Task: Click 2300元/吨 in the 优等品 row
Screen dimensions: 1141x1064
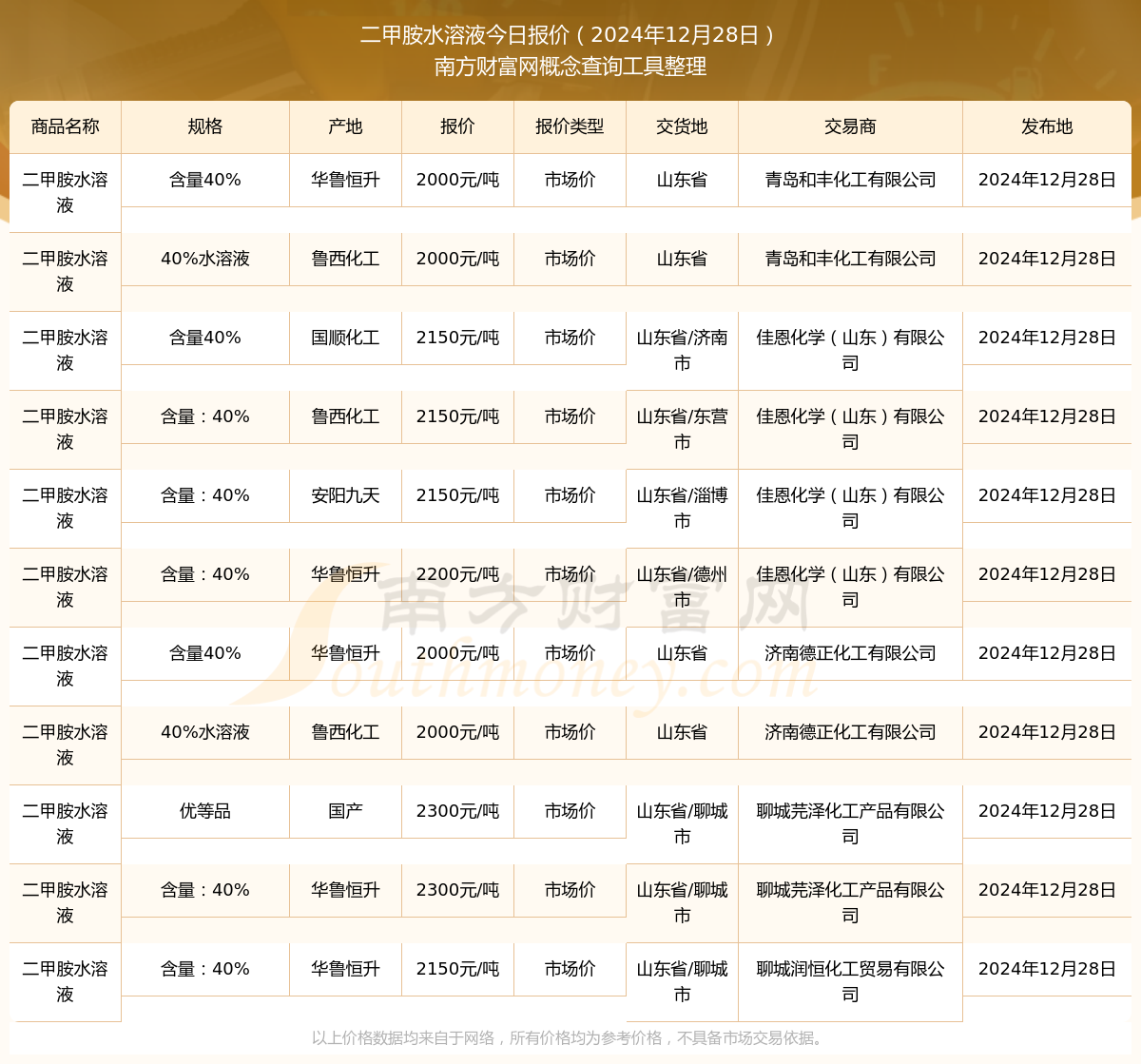Action: pyautogui.click(x=457, y=811)
